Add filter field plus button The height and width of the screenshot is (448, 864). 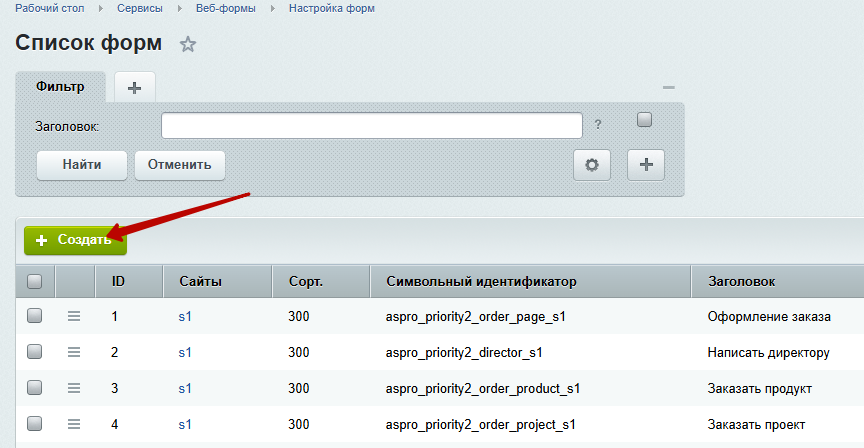(645, 165)
